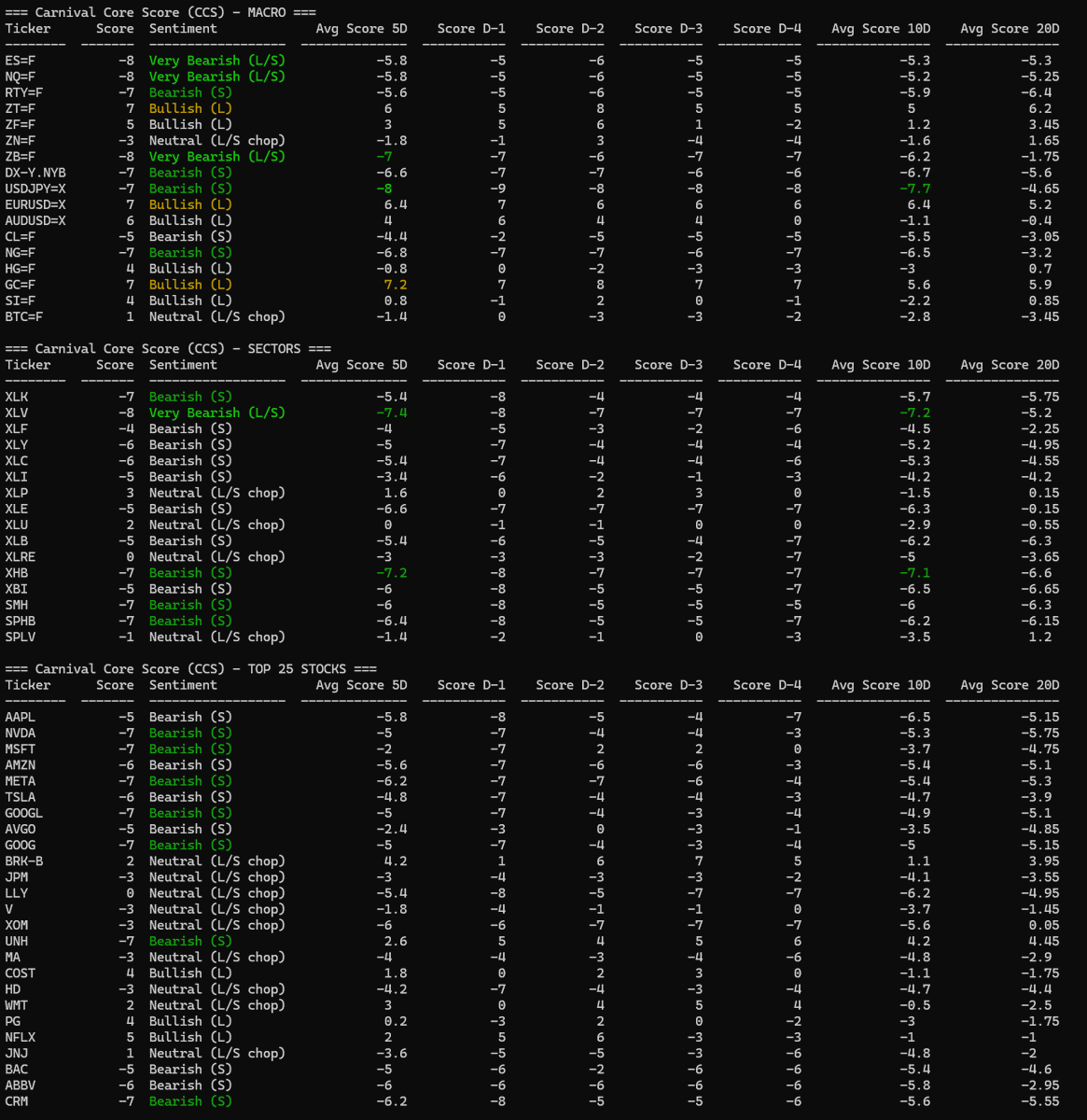Click ticker ZT=F in the MACRO list
The width and height of the screenshot is (1087, 1120).
tap(21, 108)
